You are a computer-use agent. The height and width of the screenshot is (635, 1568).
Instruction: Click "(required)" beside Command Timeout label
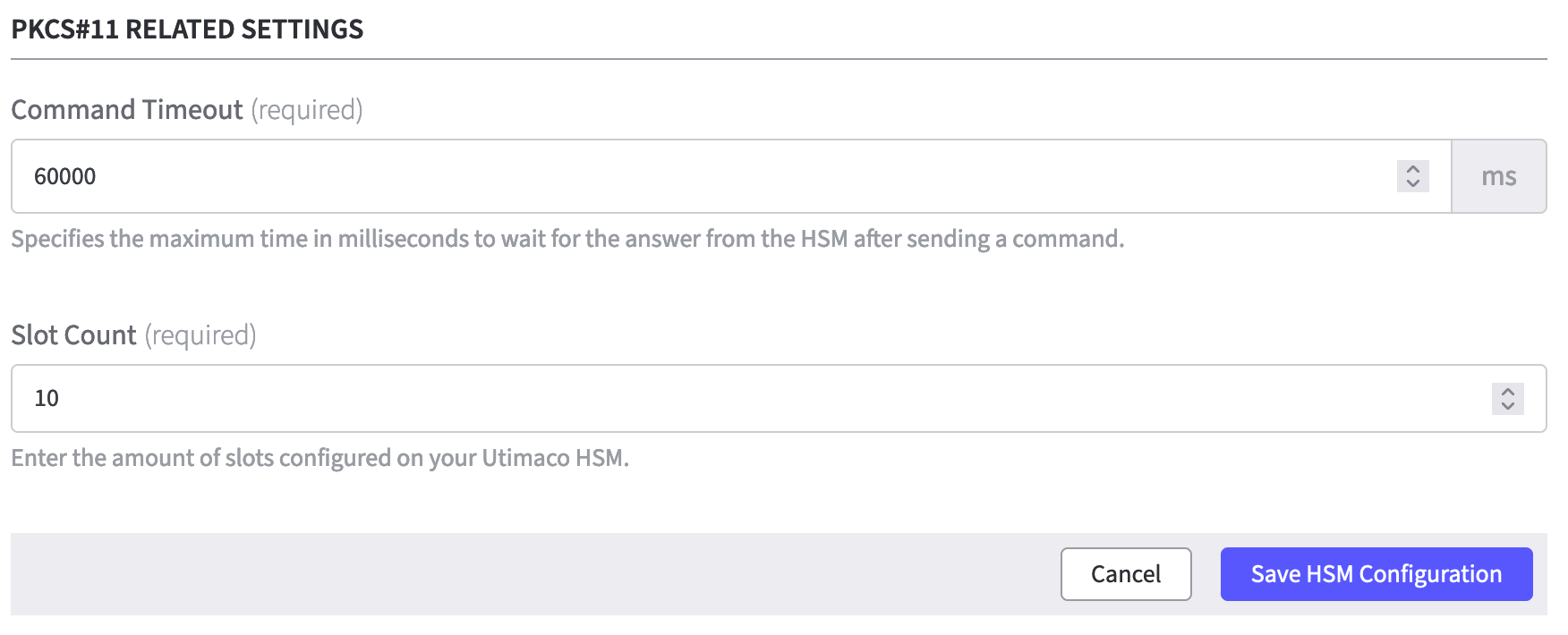point(307,110)
